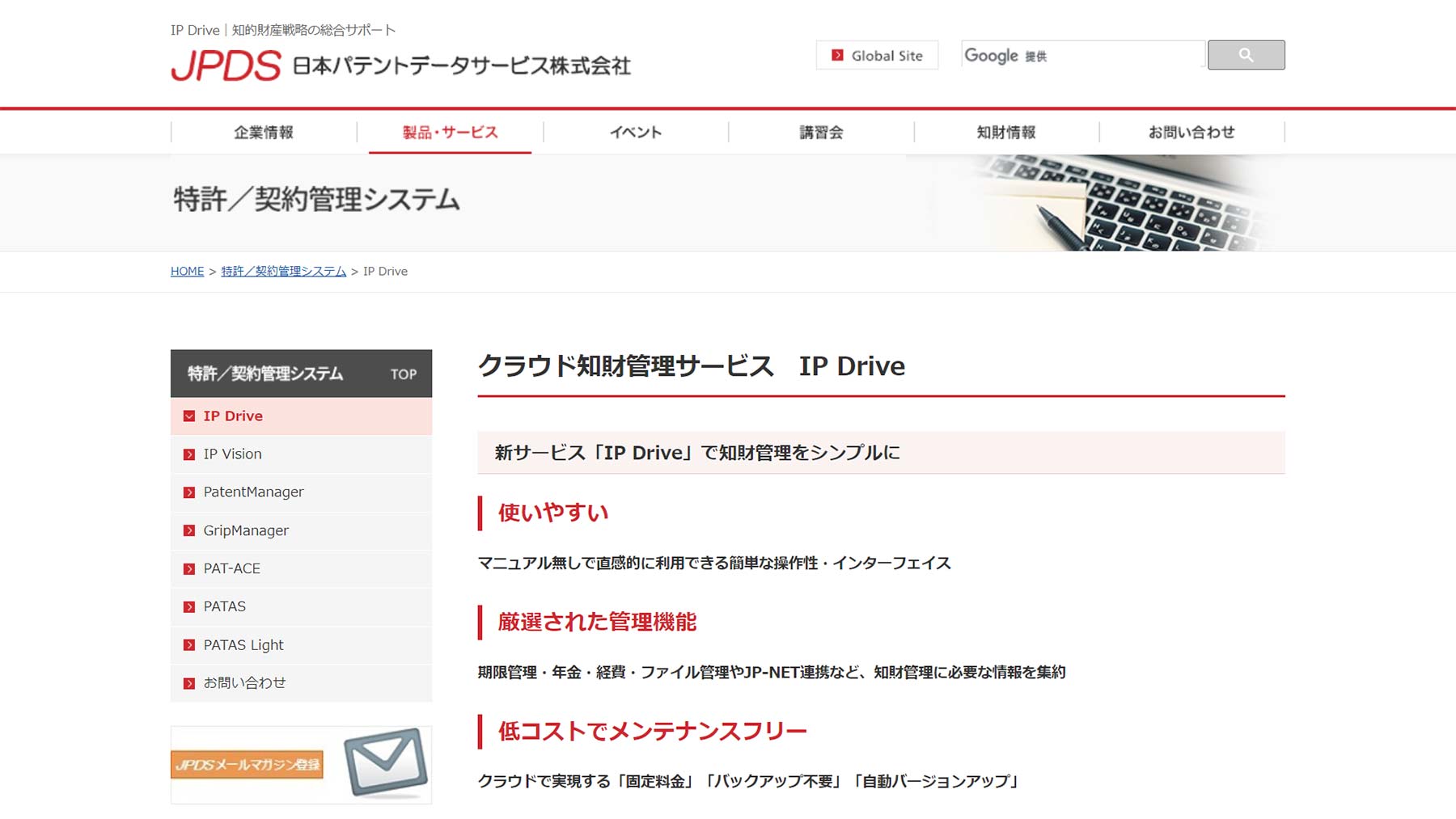Click the 低コストでメンテナンスフリー heading

pyautogui.click(x=652, y=731)
